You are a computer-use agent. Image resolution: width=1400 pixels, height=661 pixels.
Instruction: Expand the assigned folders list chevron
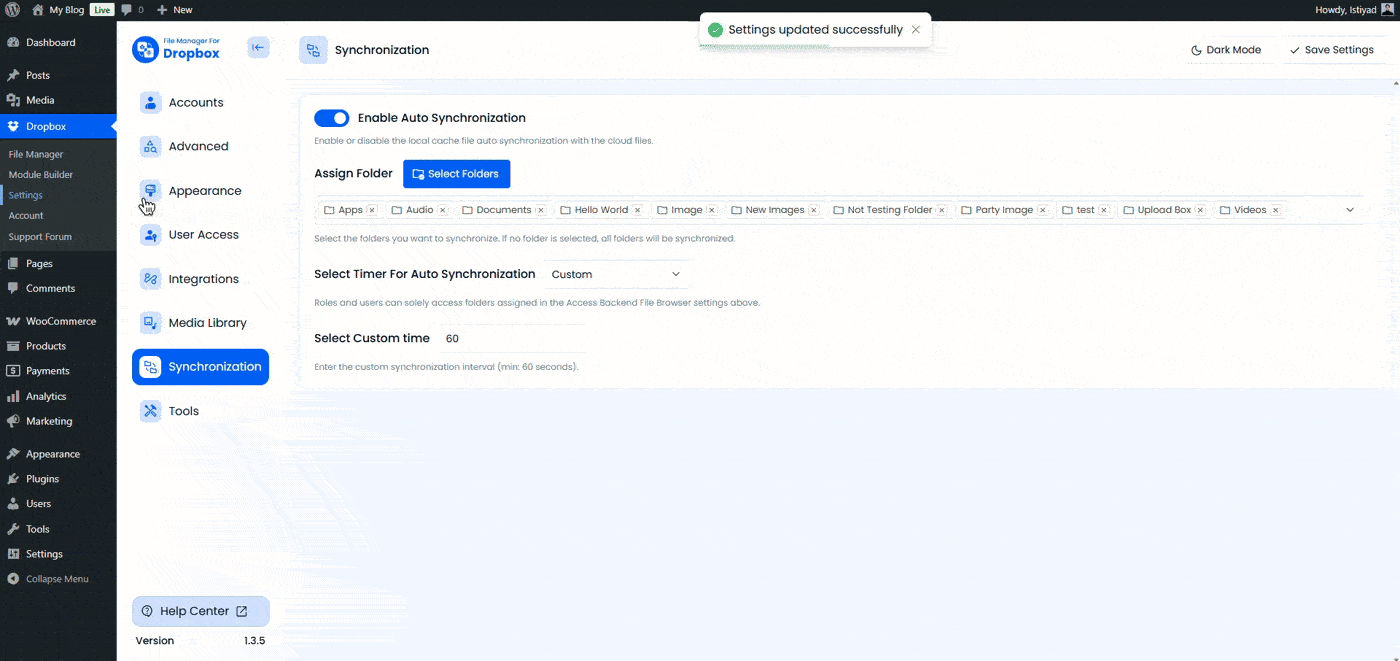[x=1350, y=209]
